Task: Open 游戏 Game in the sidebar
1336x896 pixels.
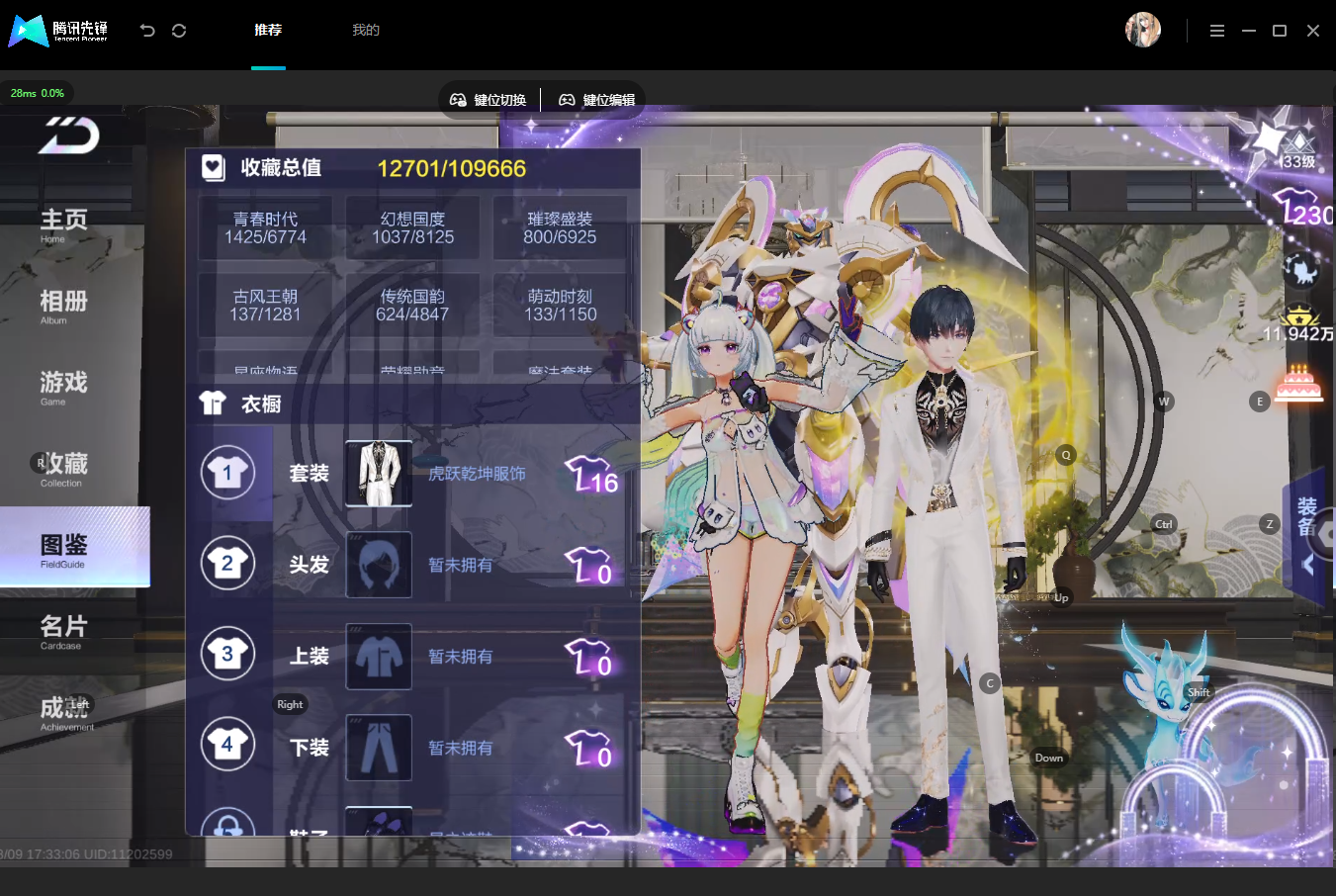Action: [63, 388]
